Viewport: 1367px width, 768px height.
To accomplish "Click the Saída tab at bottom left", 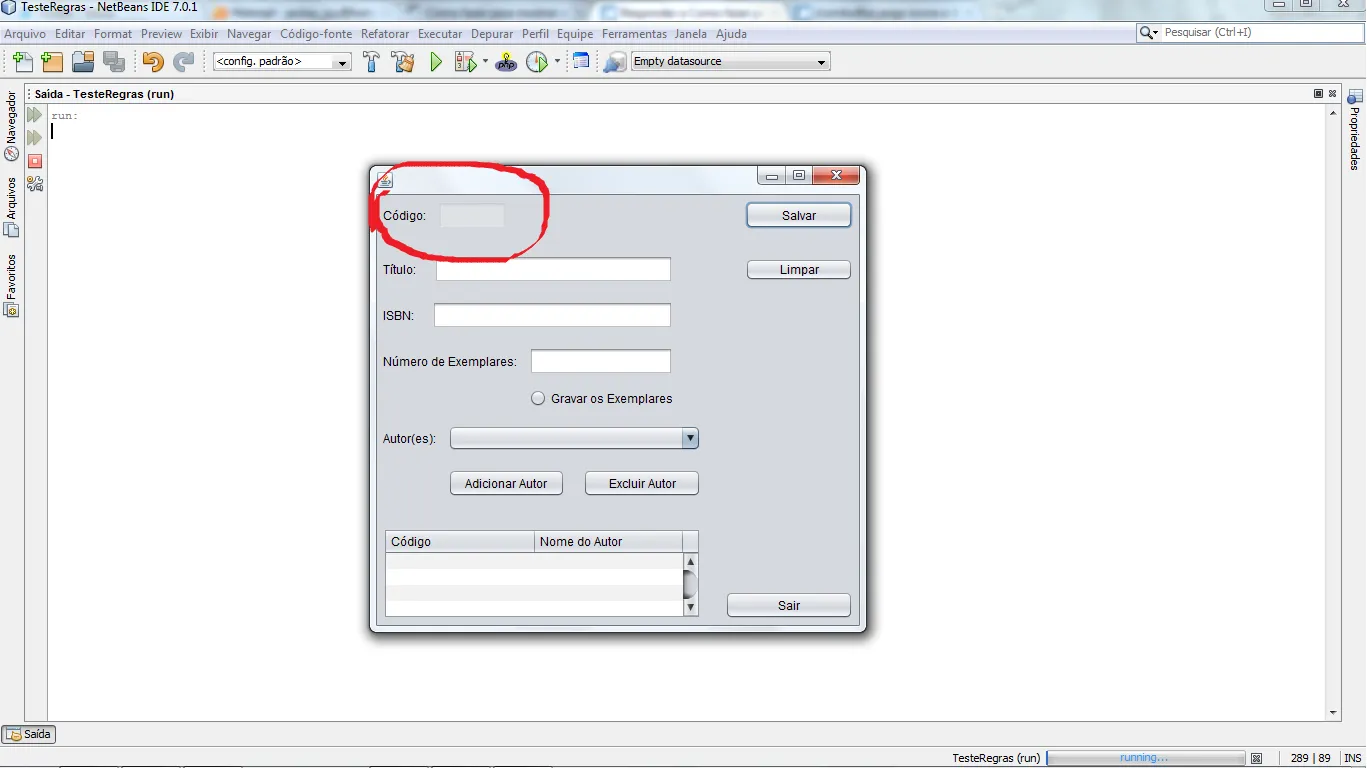I will pyautogui.click(x=29, y=734).
